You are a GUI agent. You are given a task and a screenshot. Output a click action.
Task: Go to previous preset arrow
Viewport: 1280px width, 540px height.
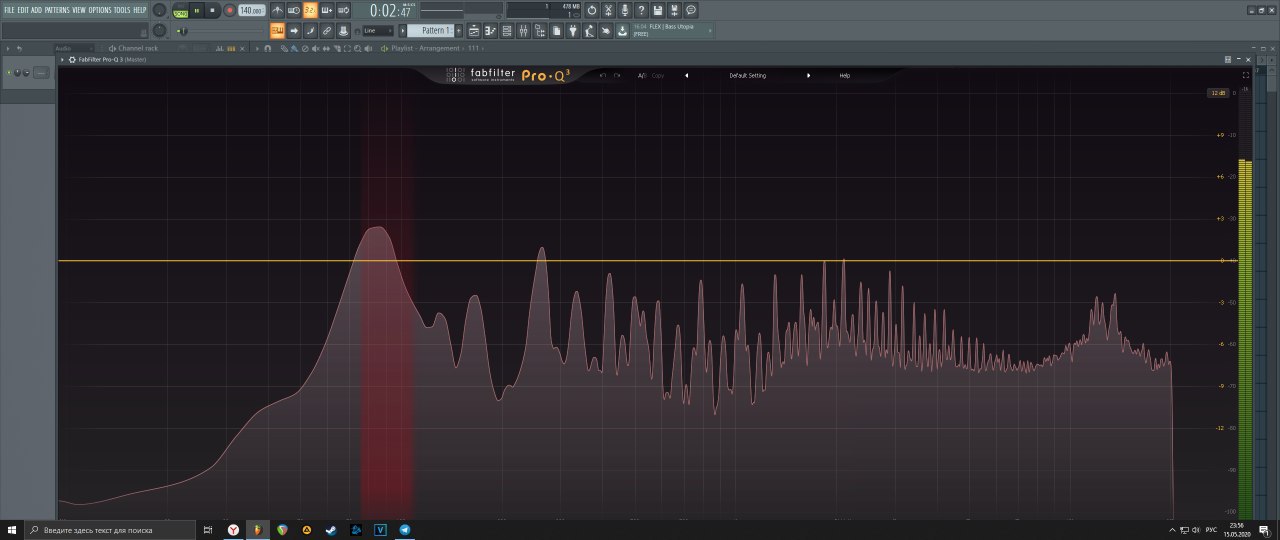pyautogui.click(x=686, y=76)
